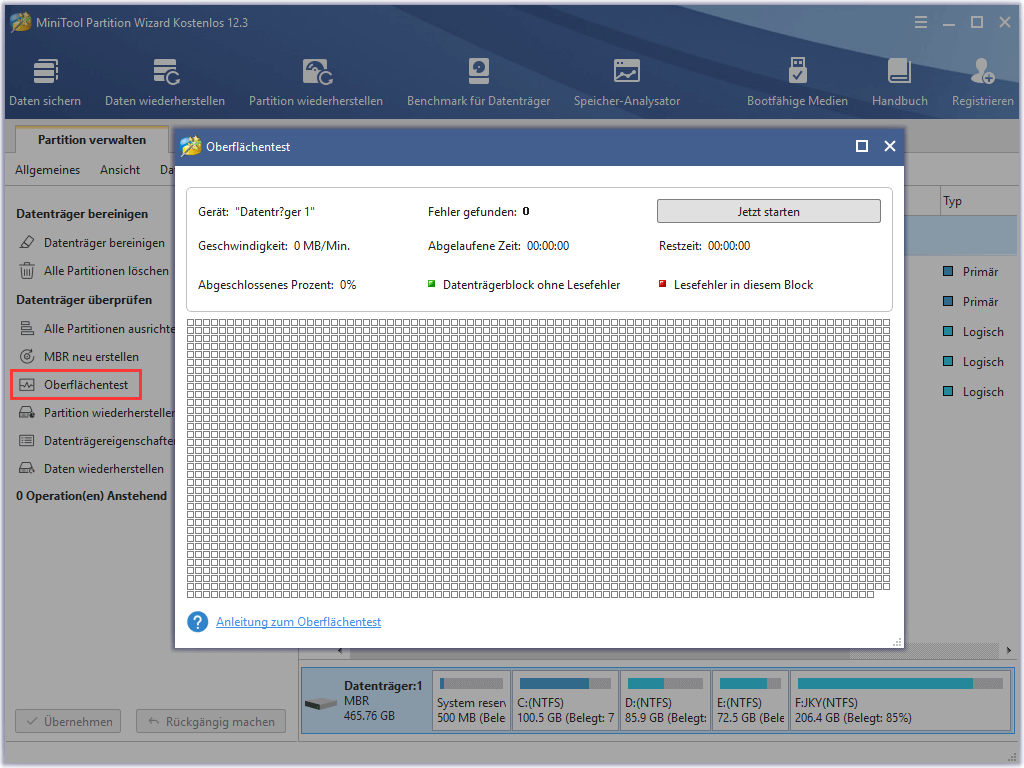Launch Daten wiederherstellen from the top toolbar
The height and width of the screenshot is (768, 1024).
[165, 82]
